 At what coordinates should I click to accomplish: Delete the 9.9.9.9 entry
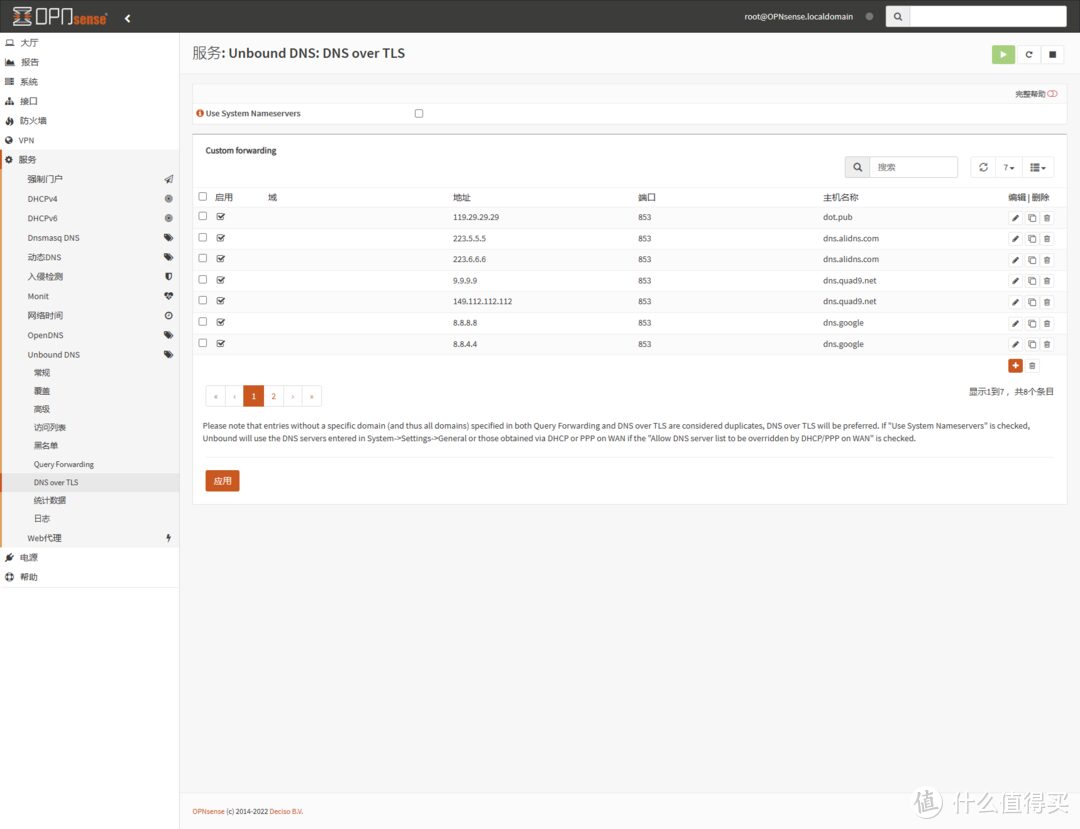pos(1047,281)
